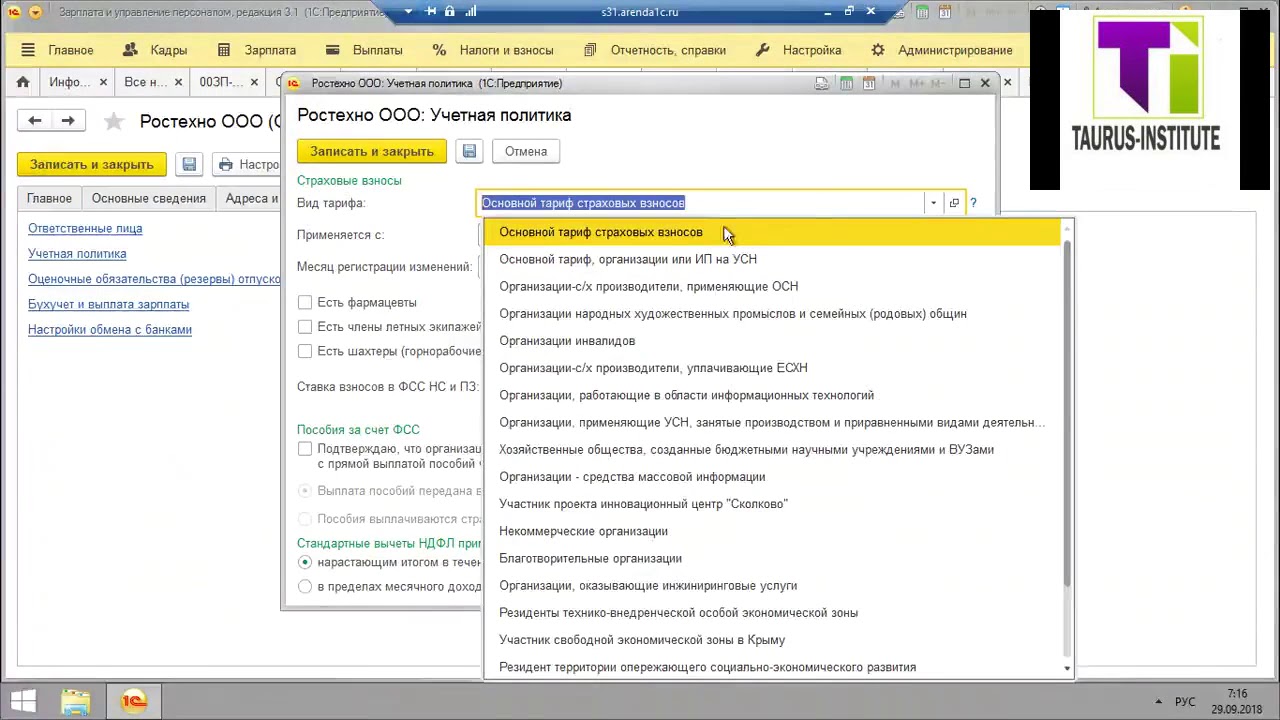Image resolution: width=1280 pixels, height=720 pixels.
Task: Open Настройки обмена с банками link
Action: [x=110, y=329]
